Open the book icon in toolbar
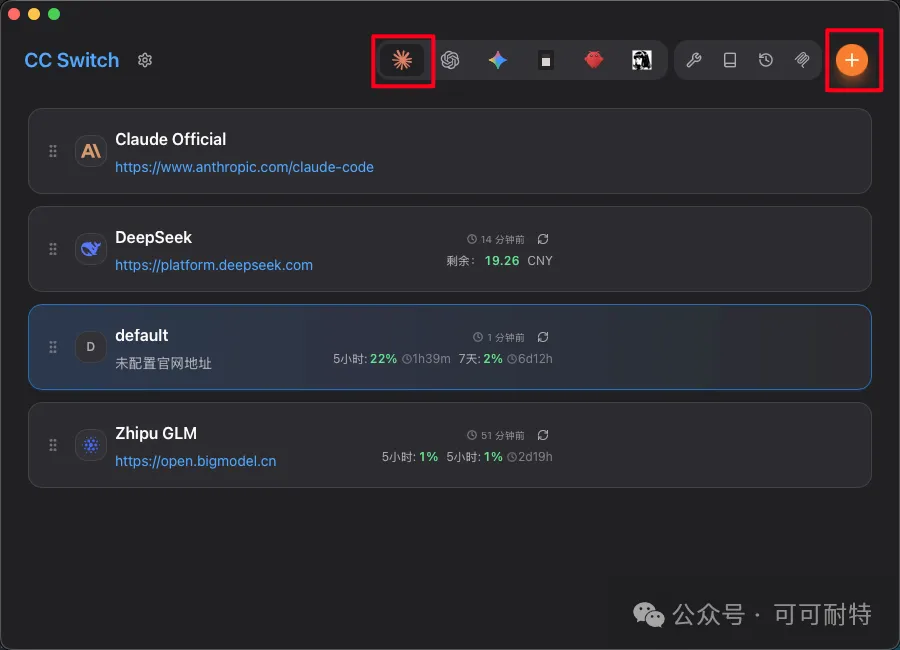900x650 pixels. pyautogui.click(x=730, y=60)
